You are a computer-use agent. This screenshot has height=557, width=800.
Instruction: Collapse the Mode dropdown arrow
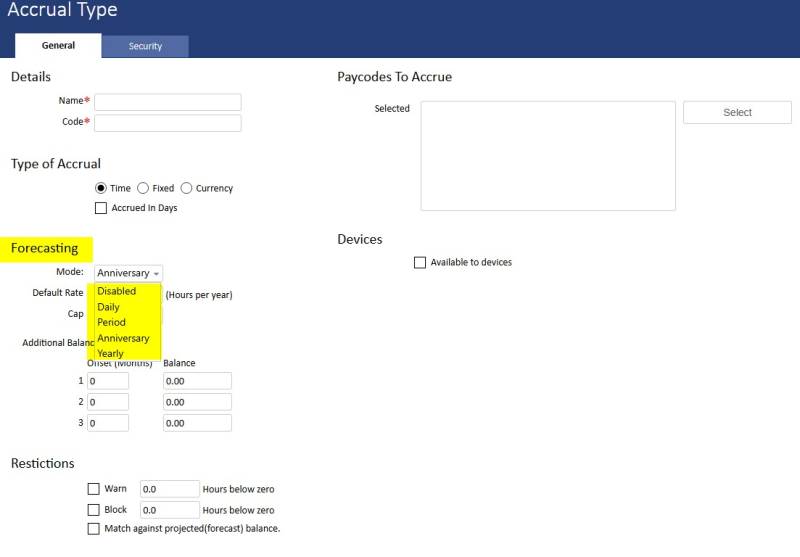coord(156,273)
